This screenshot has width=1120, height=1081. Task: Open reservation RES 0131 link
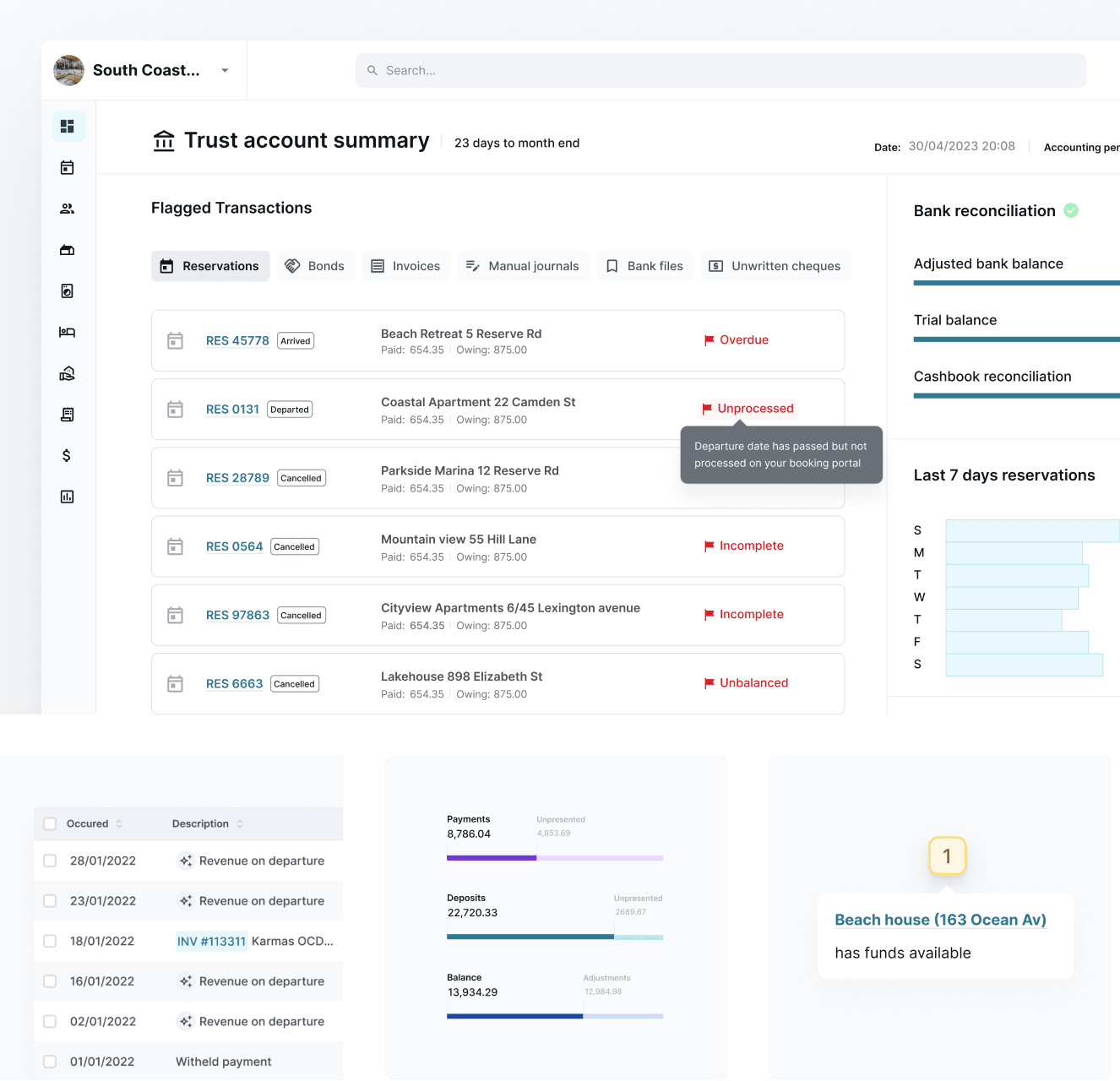coord(232,410)
